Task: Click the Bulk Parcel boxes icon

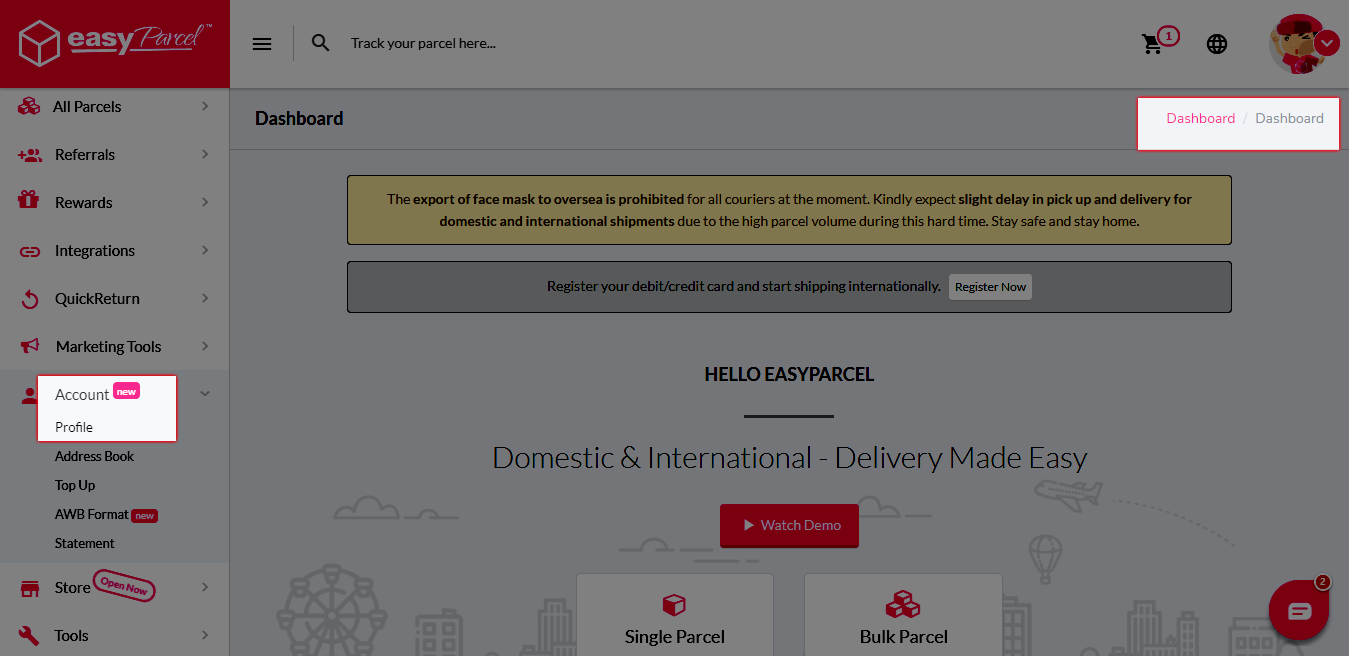Action: click(903, 604)
